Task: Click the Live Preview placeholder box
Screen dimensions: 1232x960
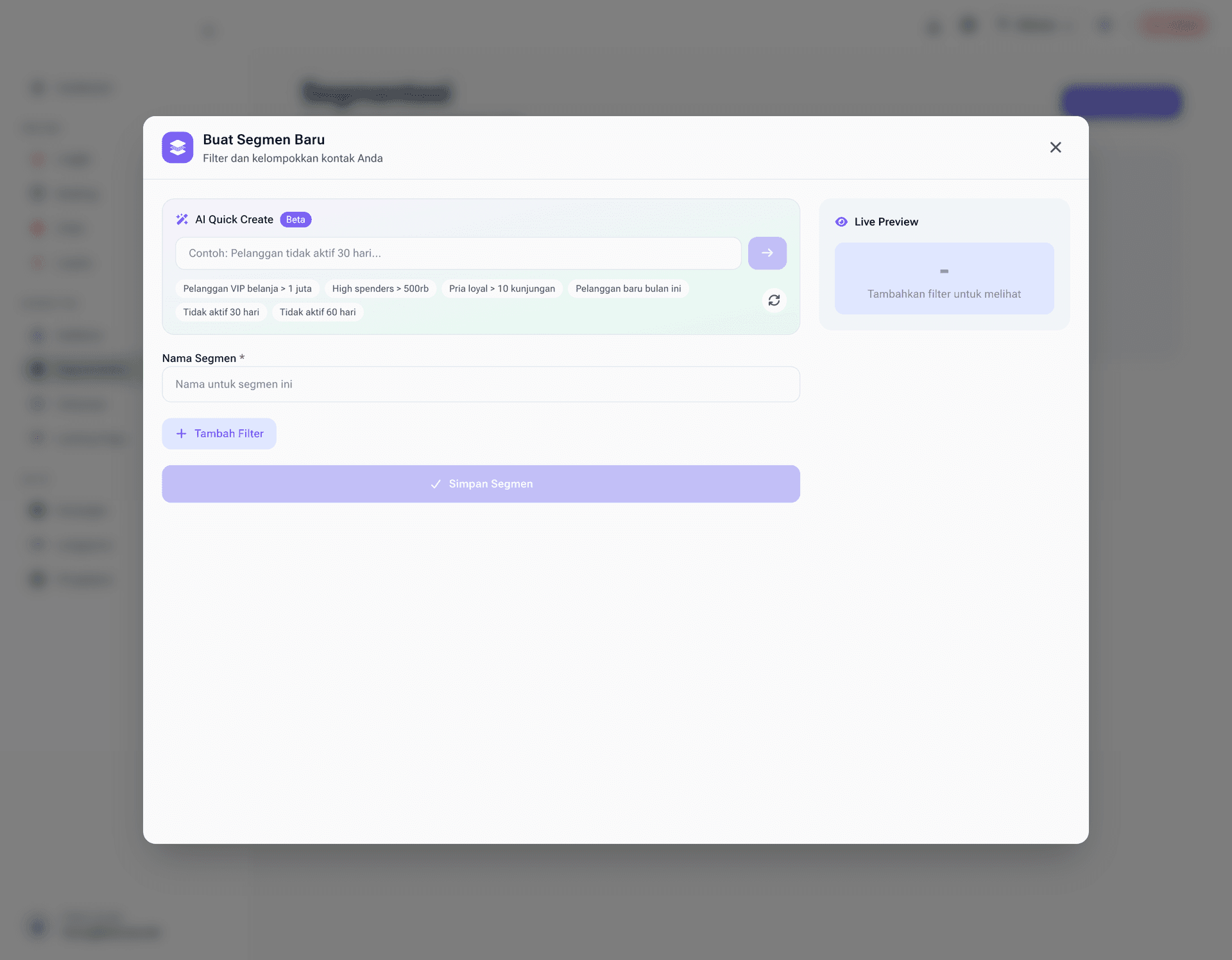Action: pyautogui.click(x=944, y=279)
